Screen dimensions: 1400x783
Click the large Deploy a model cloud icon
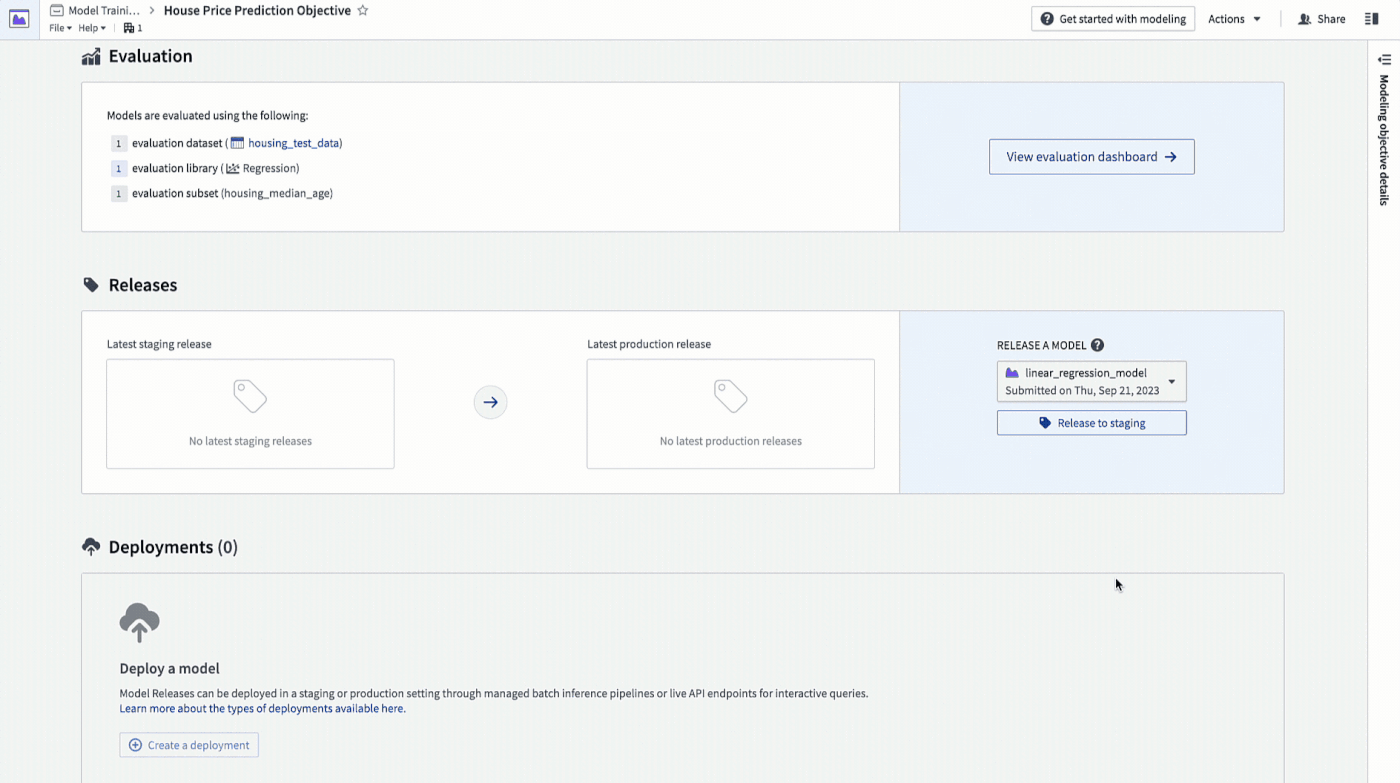click(139, 622)
